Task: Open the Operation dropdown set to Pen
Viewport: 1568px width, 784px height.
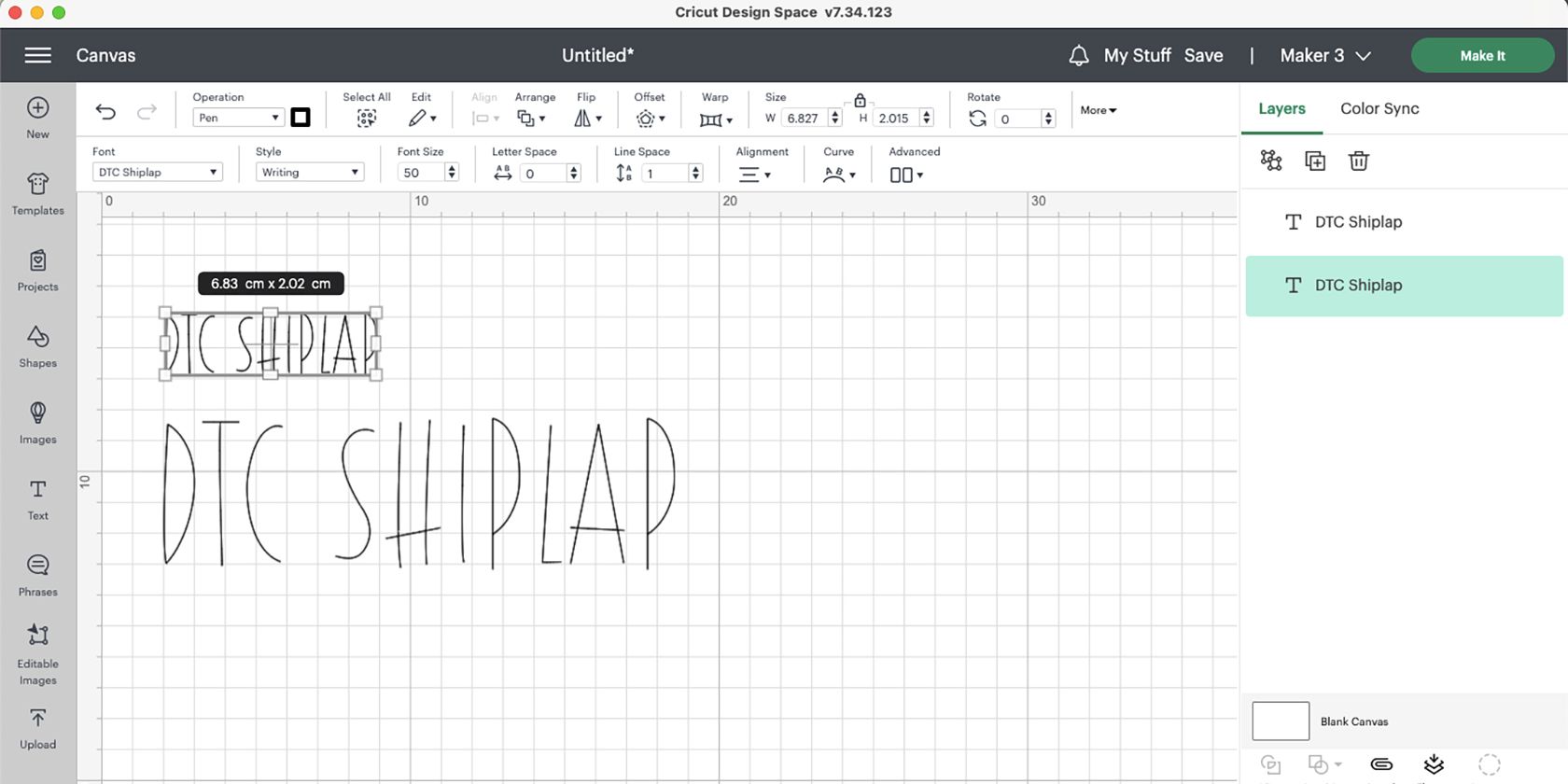Action: [x=238, y=118]
